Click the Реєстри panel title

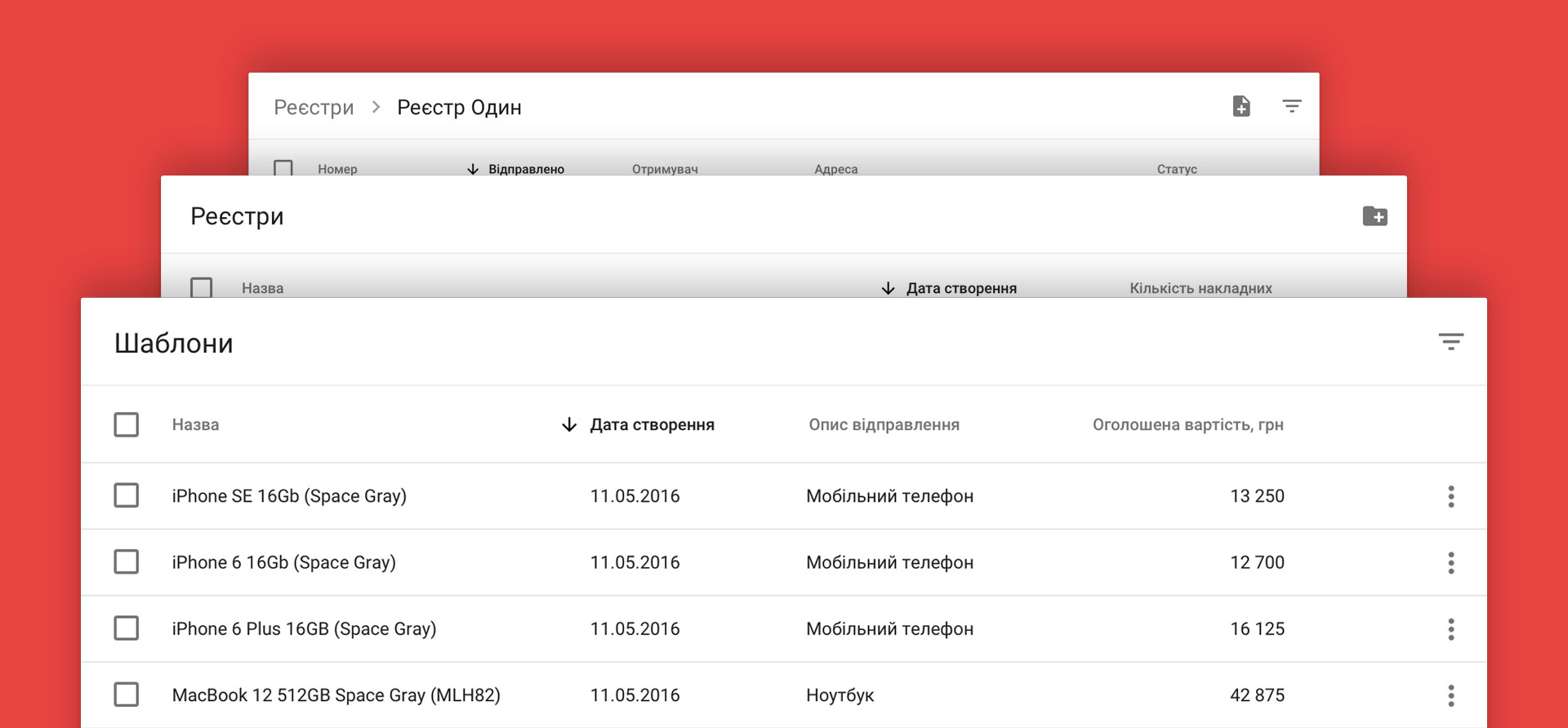click(237, 216)
